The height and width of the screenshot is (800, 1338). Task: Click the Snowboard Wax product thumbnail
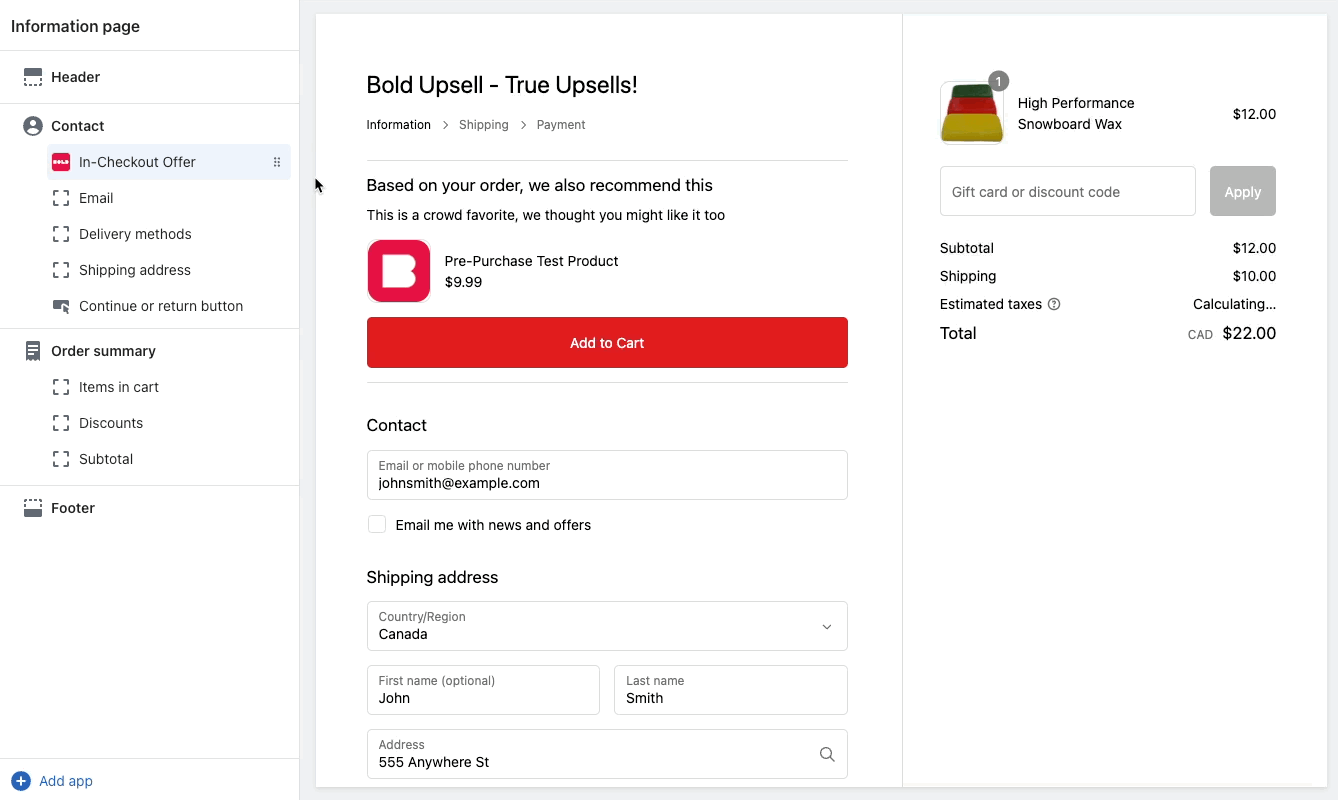pos(972,113)
